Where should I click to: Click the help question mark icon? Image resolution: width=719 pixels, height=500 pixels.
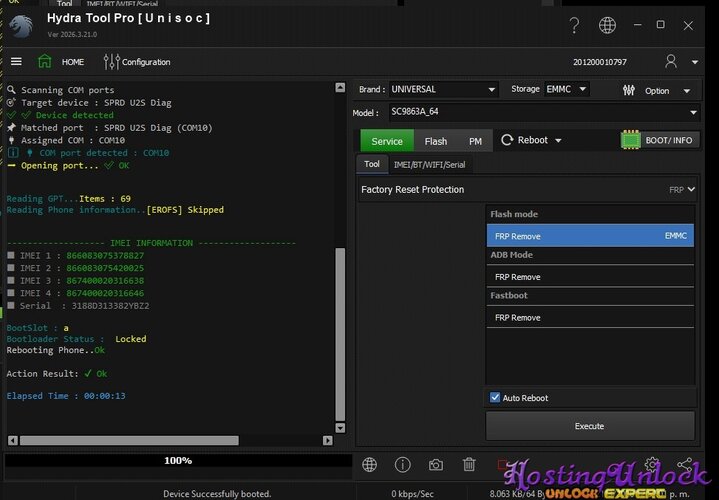574,25
